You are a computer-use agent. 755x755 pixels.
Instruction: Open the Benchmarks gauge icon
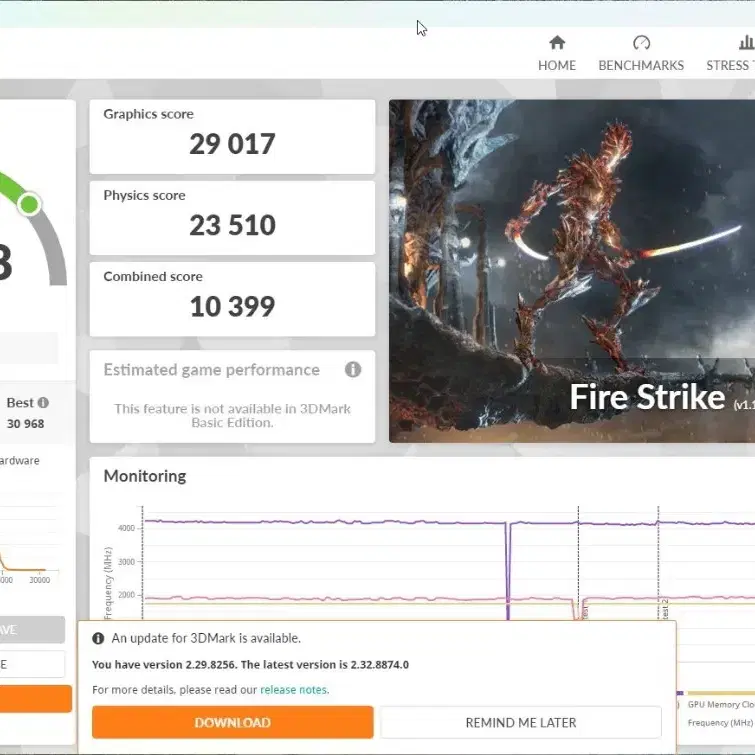pos(641,43)
